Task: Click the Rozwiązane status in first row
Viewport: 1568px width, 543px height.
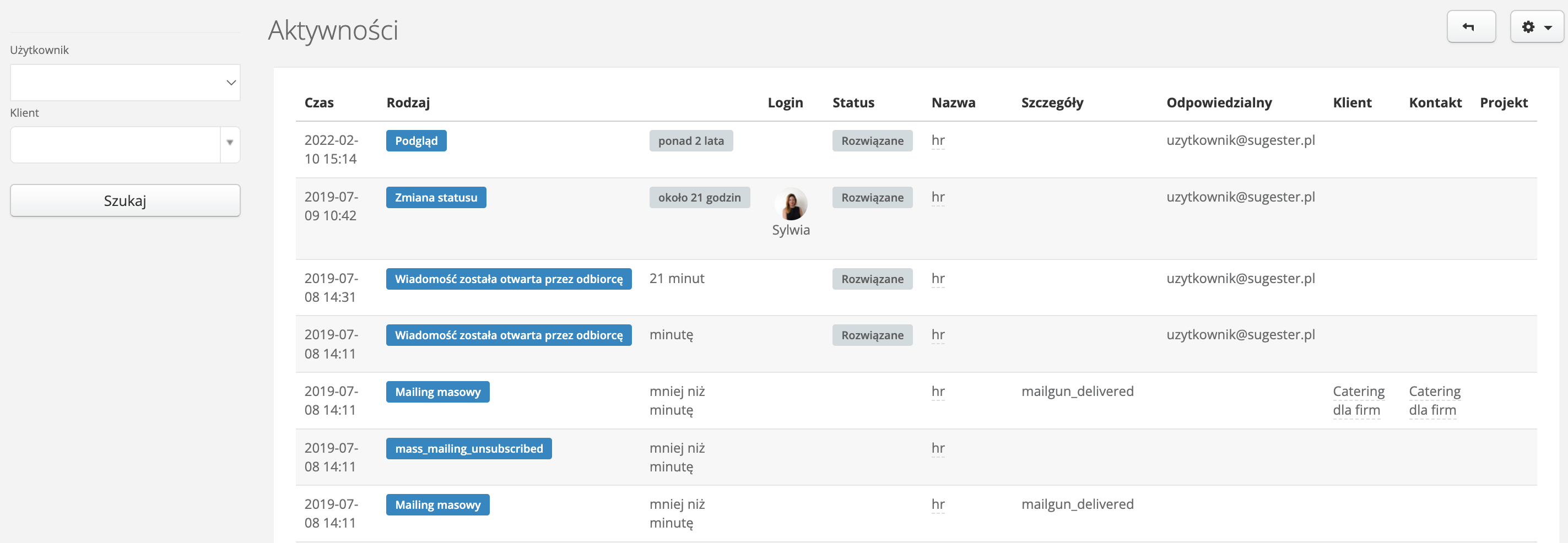Action: click(x=872, y=141)
